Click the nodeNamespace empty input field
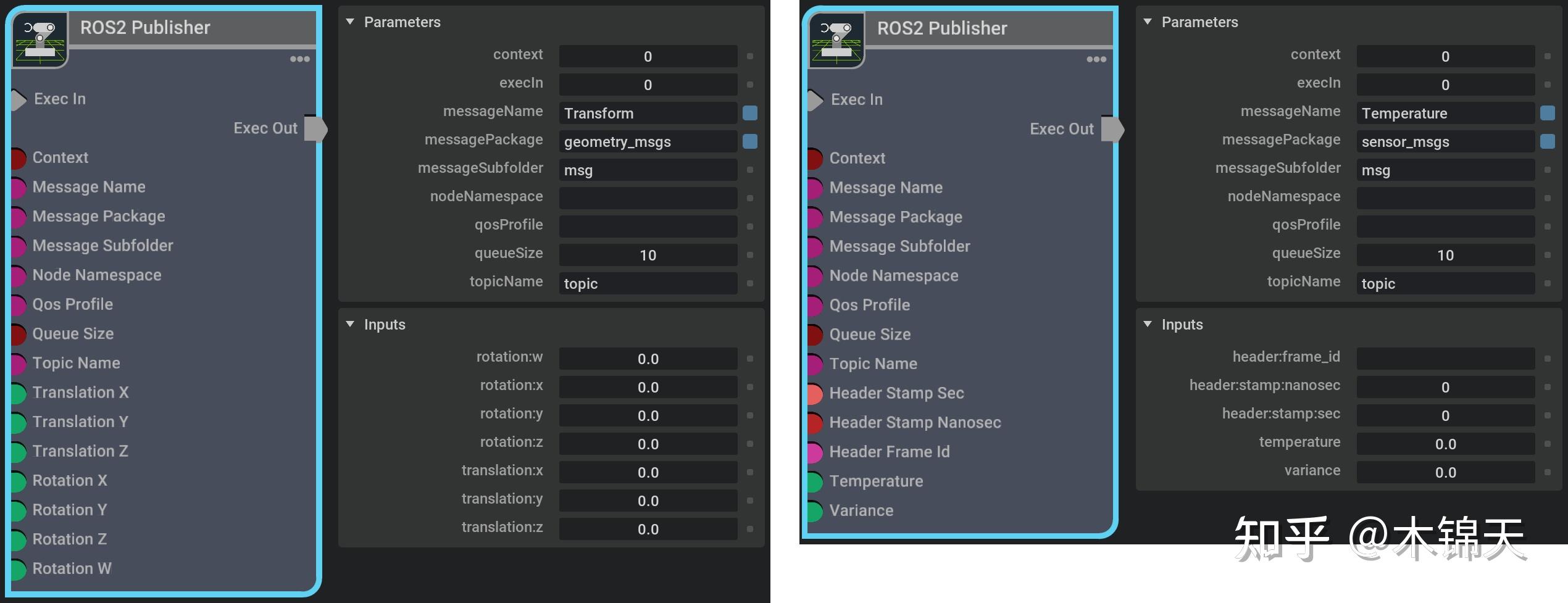Image resolution: width=1568 pixels, height=603 pixels. tap(647, 198)
